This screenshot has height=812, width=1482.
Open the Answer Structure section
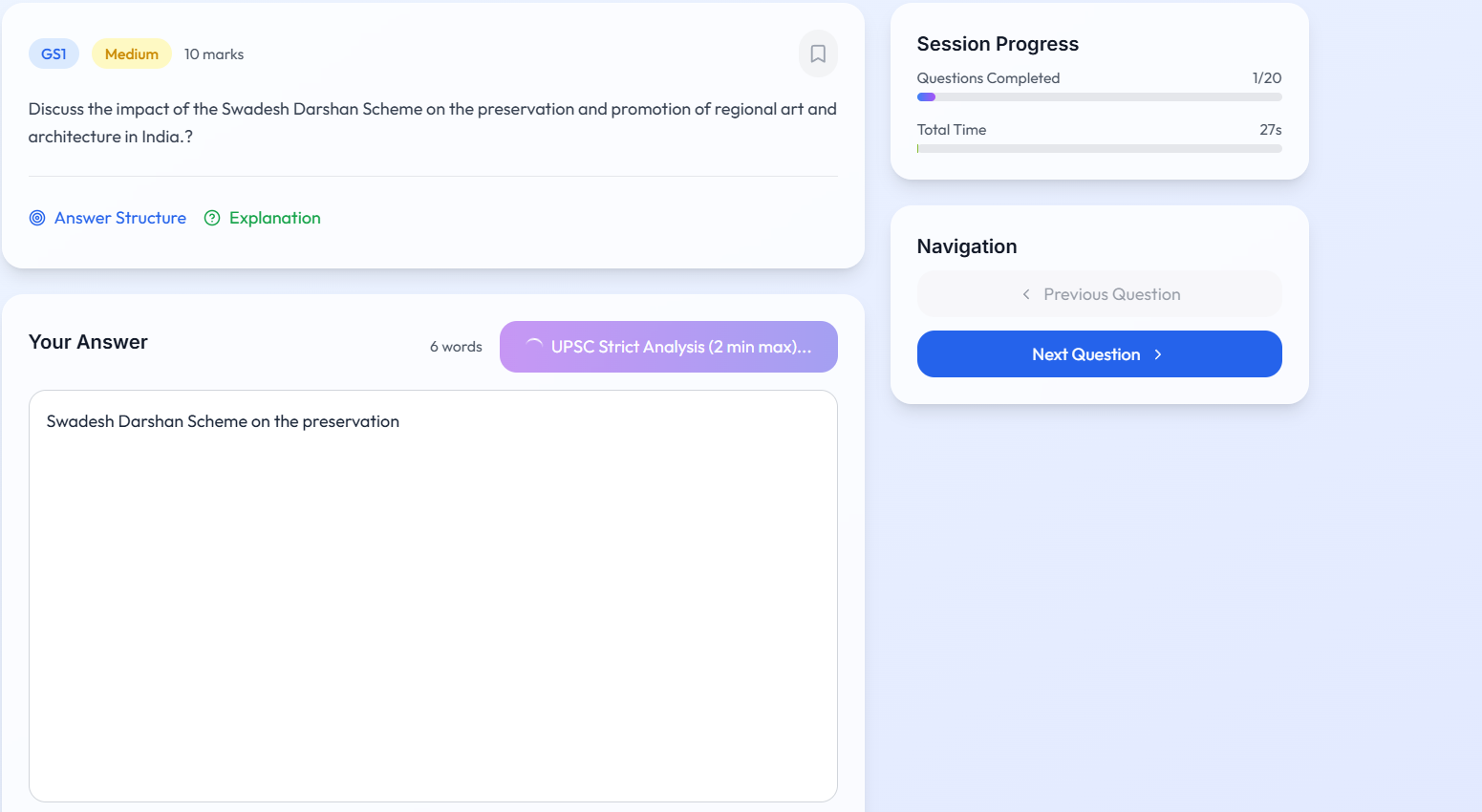pos(120,218)
